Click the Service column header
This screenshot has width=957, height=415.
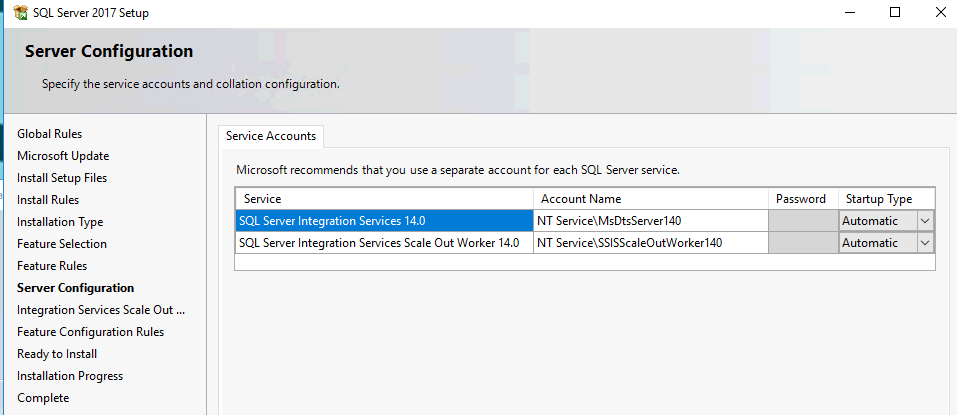click(x=384, y=199)
